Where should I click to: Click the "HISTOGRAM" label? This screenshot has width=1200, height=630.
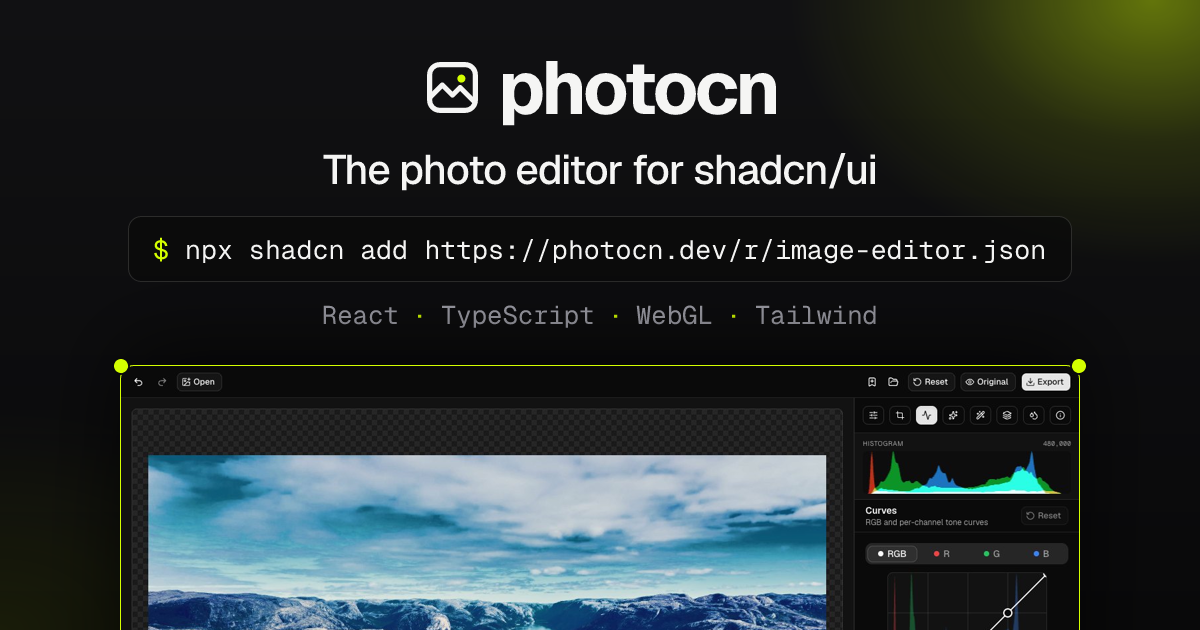tap(883, 443)
